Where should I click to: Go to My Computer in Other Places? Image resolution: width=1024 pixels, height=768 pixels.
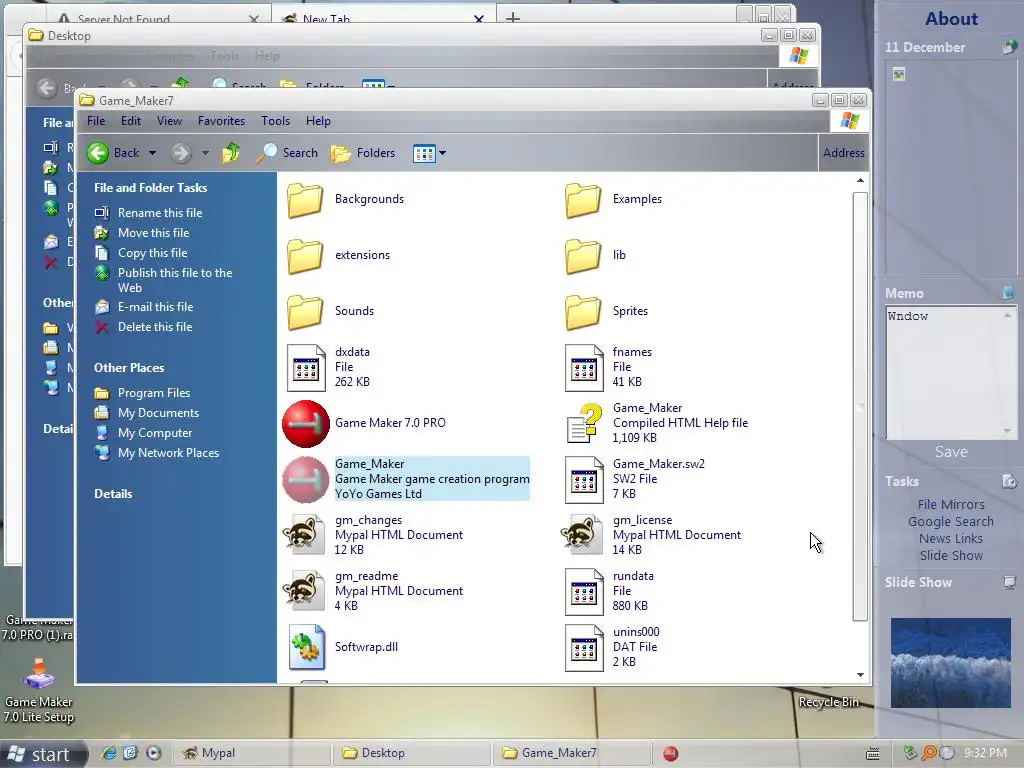[143, 433]
